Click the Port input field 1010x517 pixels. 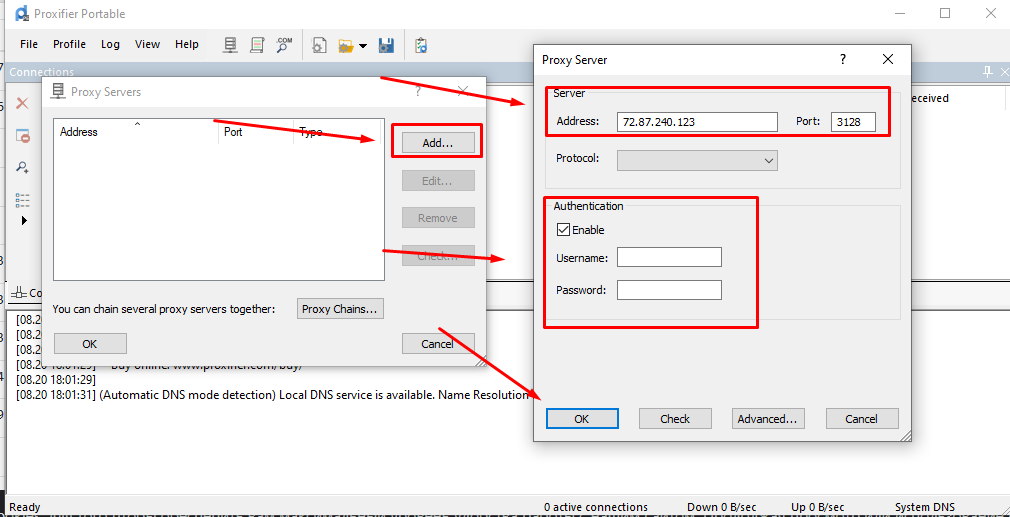[853, 122]
